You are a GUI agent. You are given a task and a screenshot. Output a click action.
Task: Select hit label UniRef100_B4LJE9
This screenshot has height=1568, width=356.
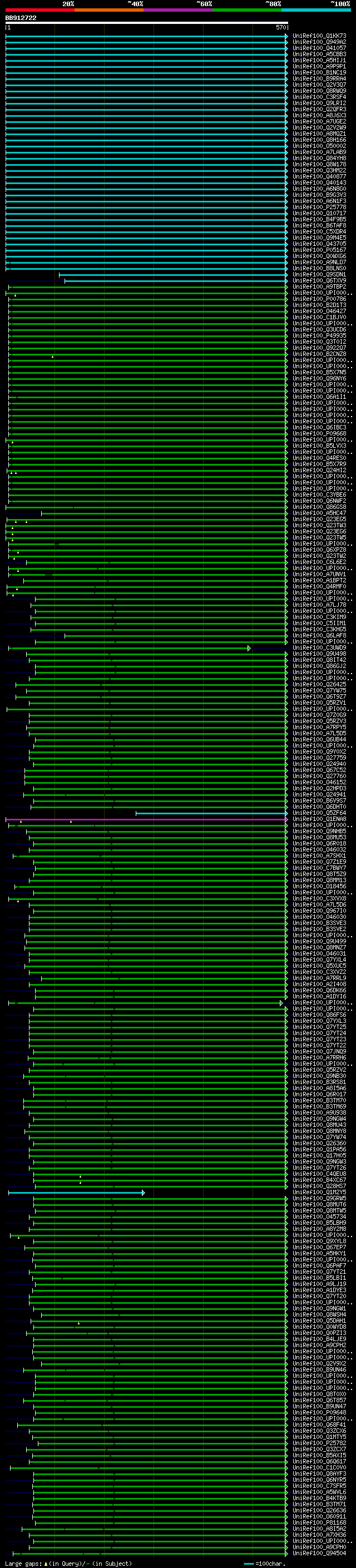319,1339
